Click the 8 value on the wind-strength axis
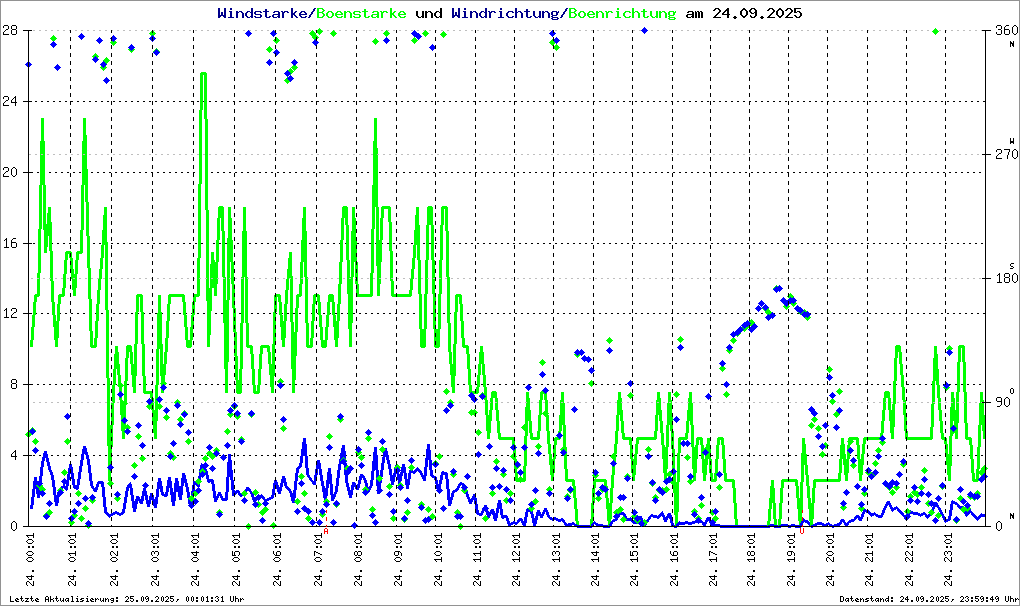 [x=13, y=384]
